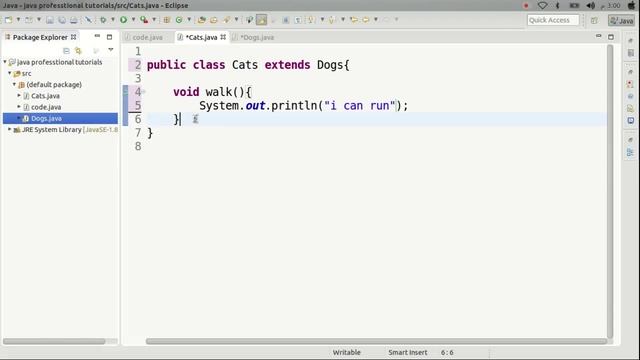Collapse the java professtional tutorials project

click(x=5, y=62)
